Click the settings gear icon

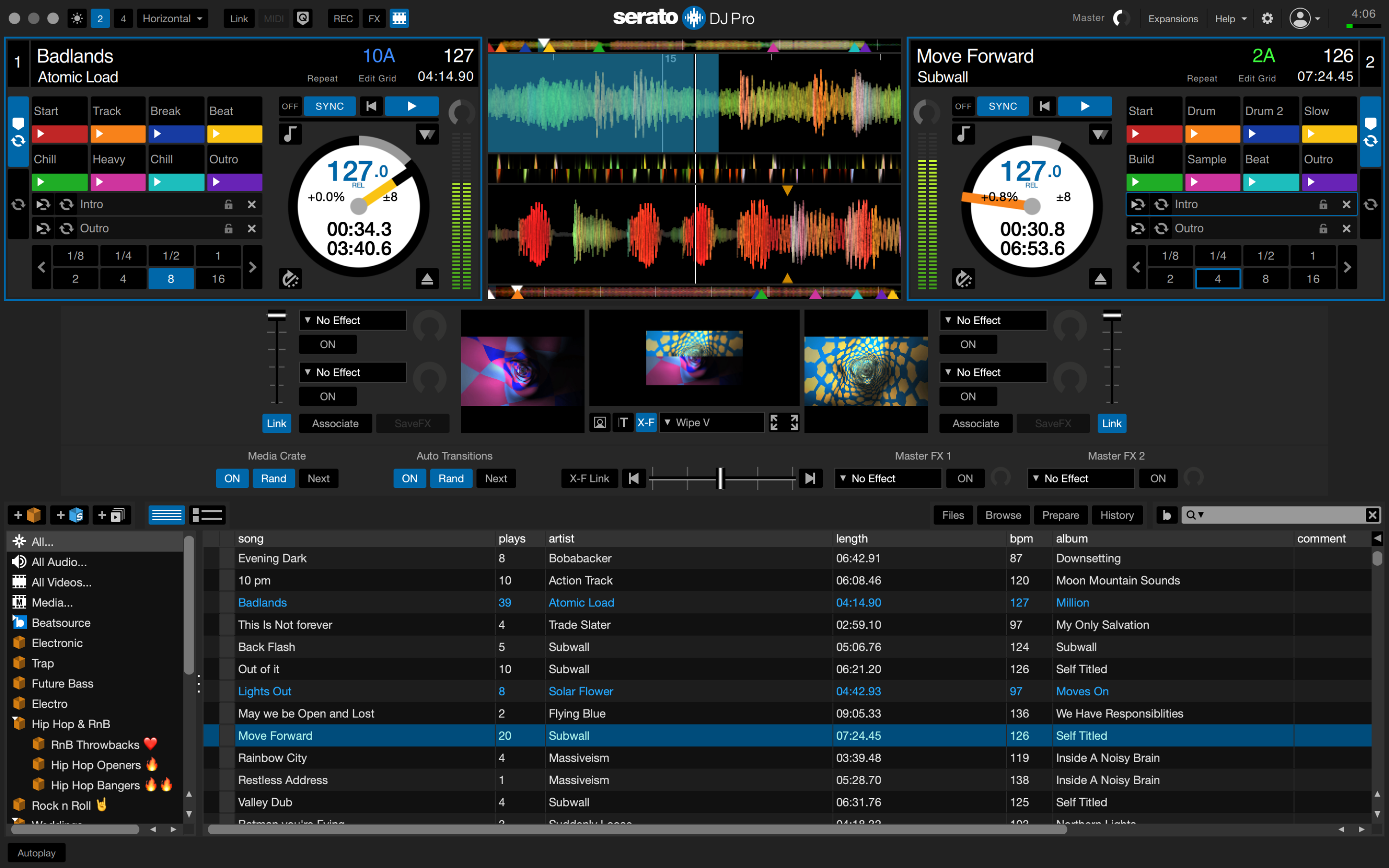coord(1267,19)
